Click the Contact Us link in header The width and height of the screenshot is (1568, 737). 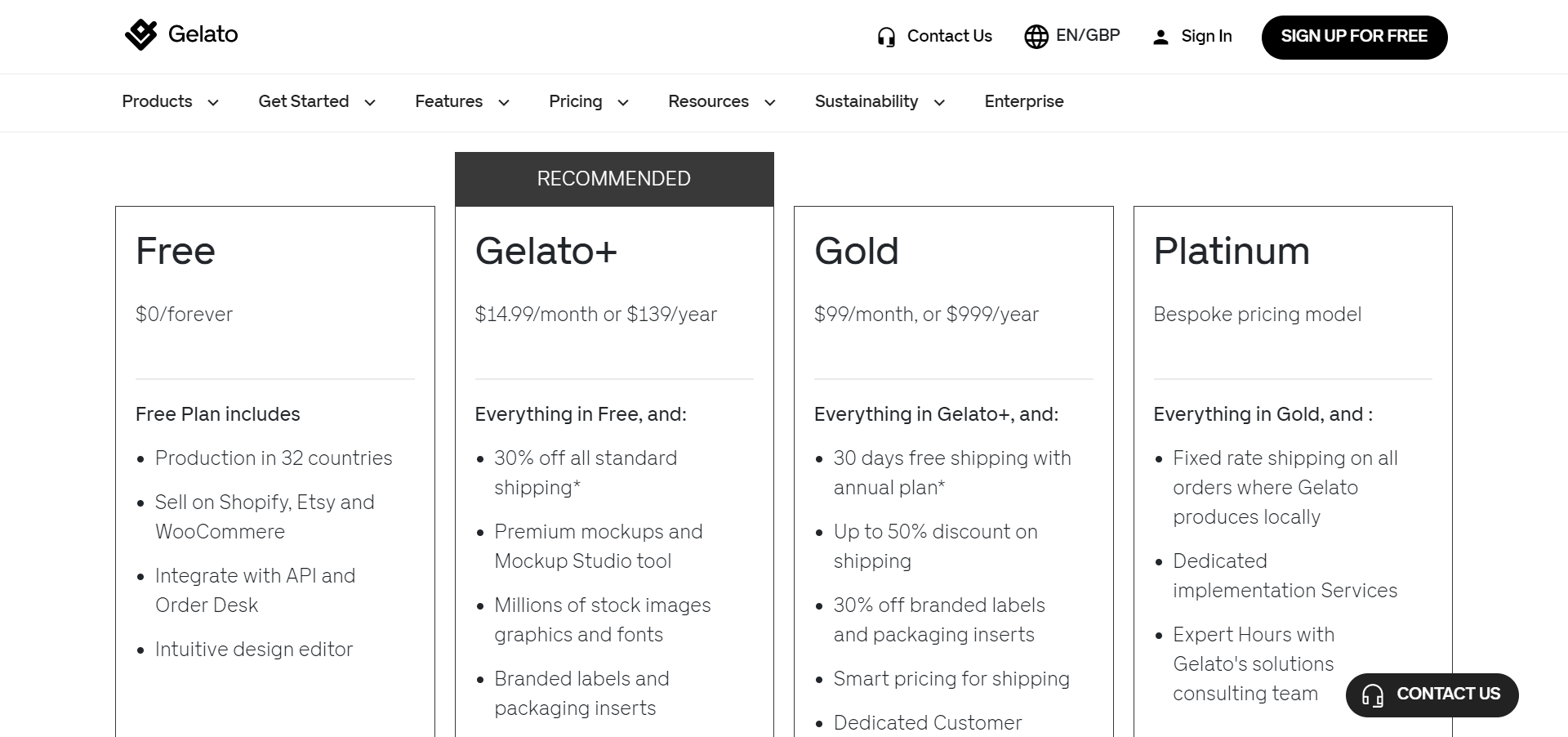click(949, 36)
